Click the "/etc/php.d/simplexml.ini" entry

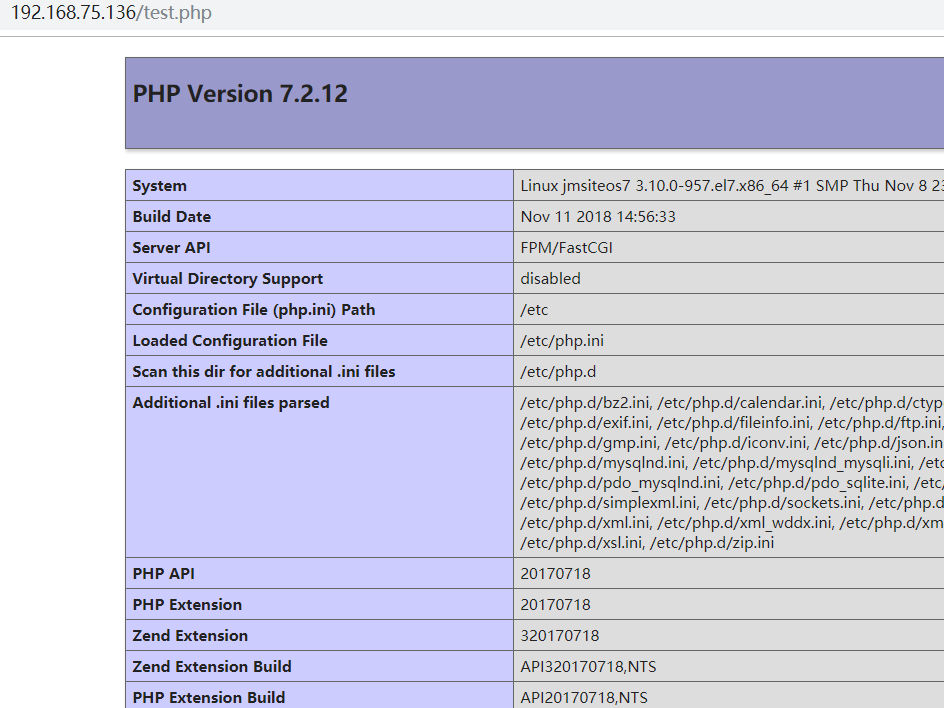pos(608,502)
